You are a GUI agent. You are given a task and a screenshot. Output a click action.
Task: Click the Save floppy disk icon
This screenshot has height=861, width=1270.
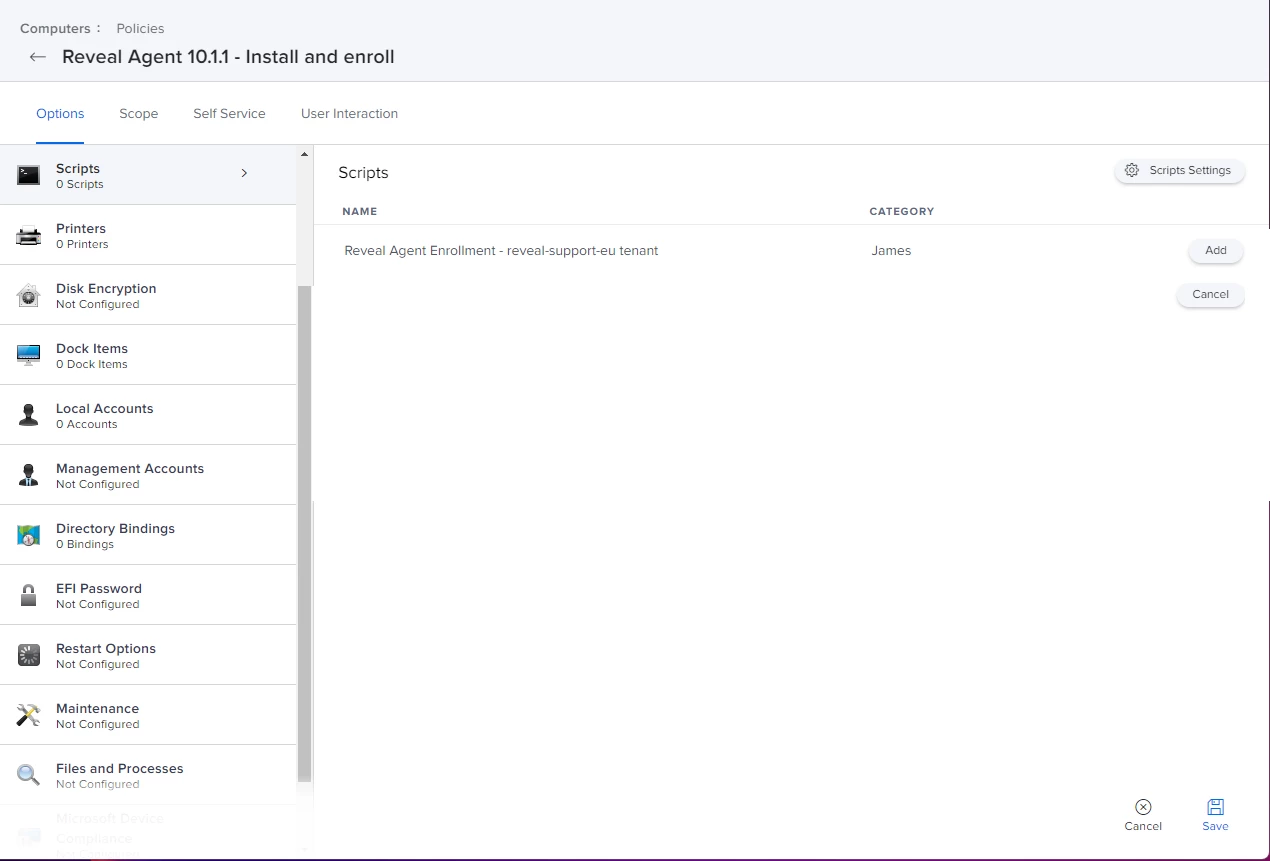pos(1215,807)
